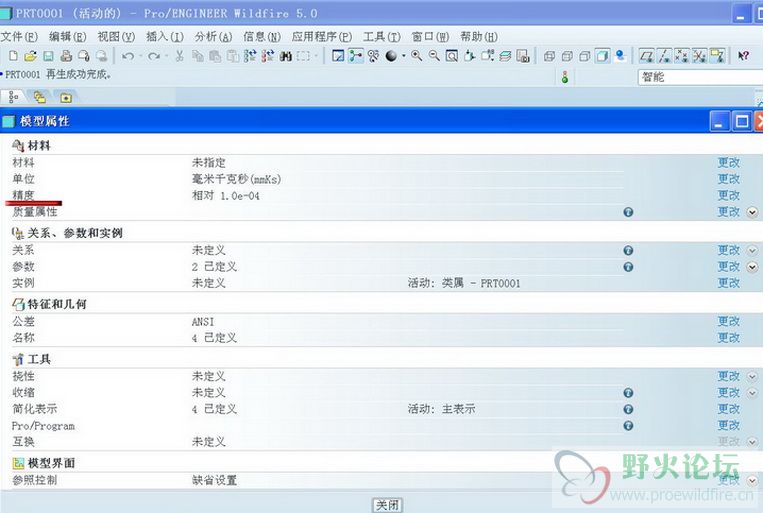Toggle the spin center display
Viewport: 763px width, 513px height.
[356, 56]
